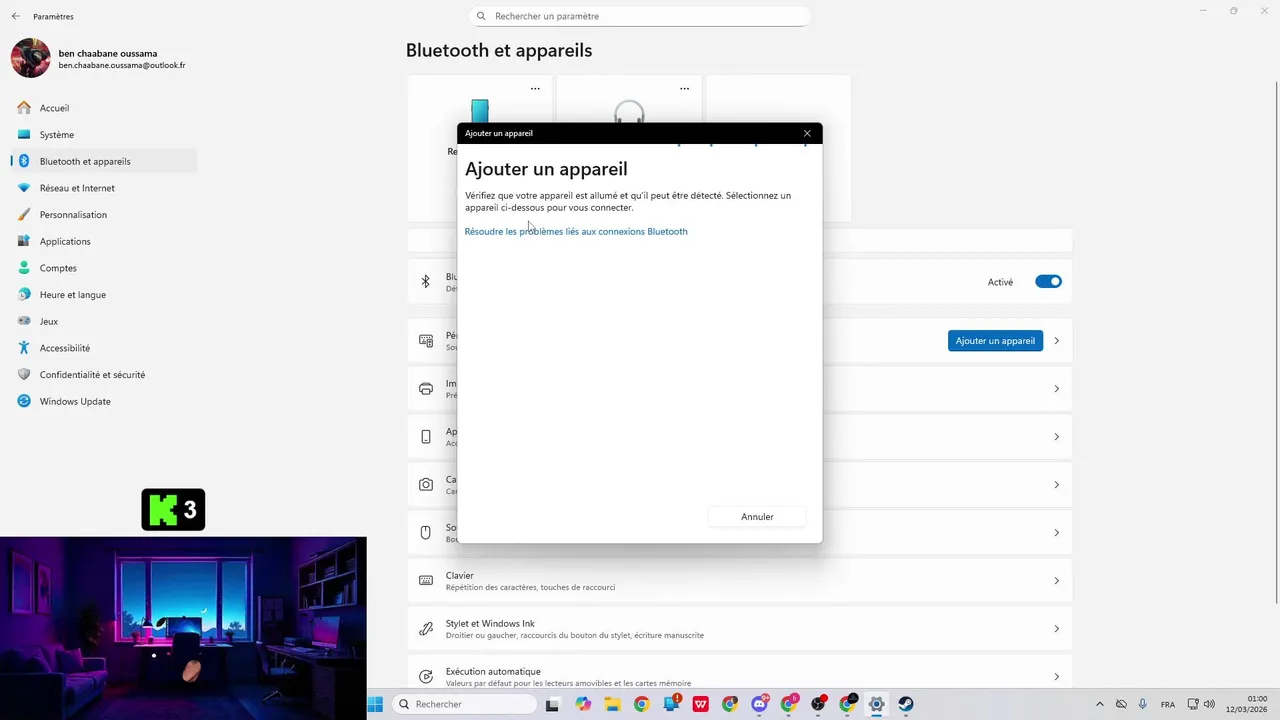Click the devices icon in the Périphériques row
The width and height of the screenshot is (1280, 720).
(x=426, y=341)
